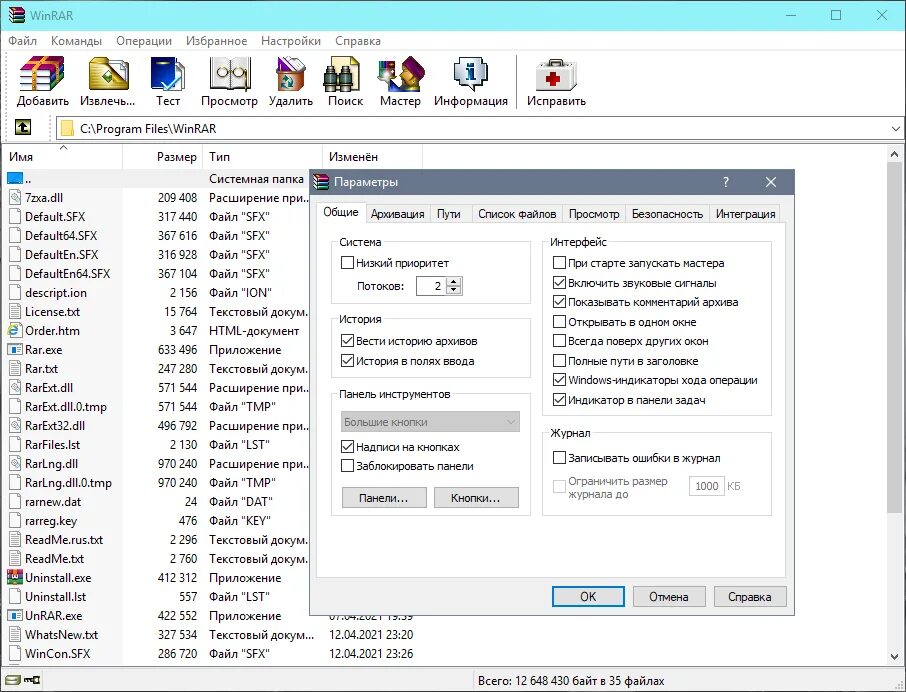906x692 pixels.
Task: Select the parent folder '..' icon
Action: point(14,178)
